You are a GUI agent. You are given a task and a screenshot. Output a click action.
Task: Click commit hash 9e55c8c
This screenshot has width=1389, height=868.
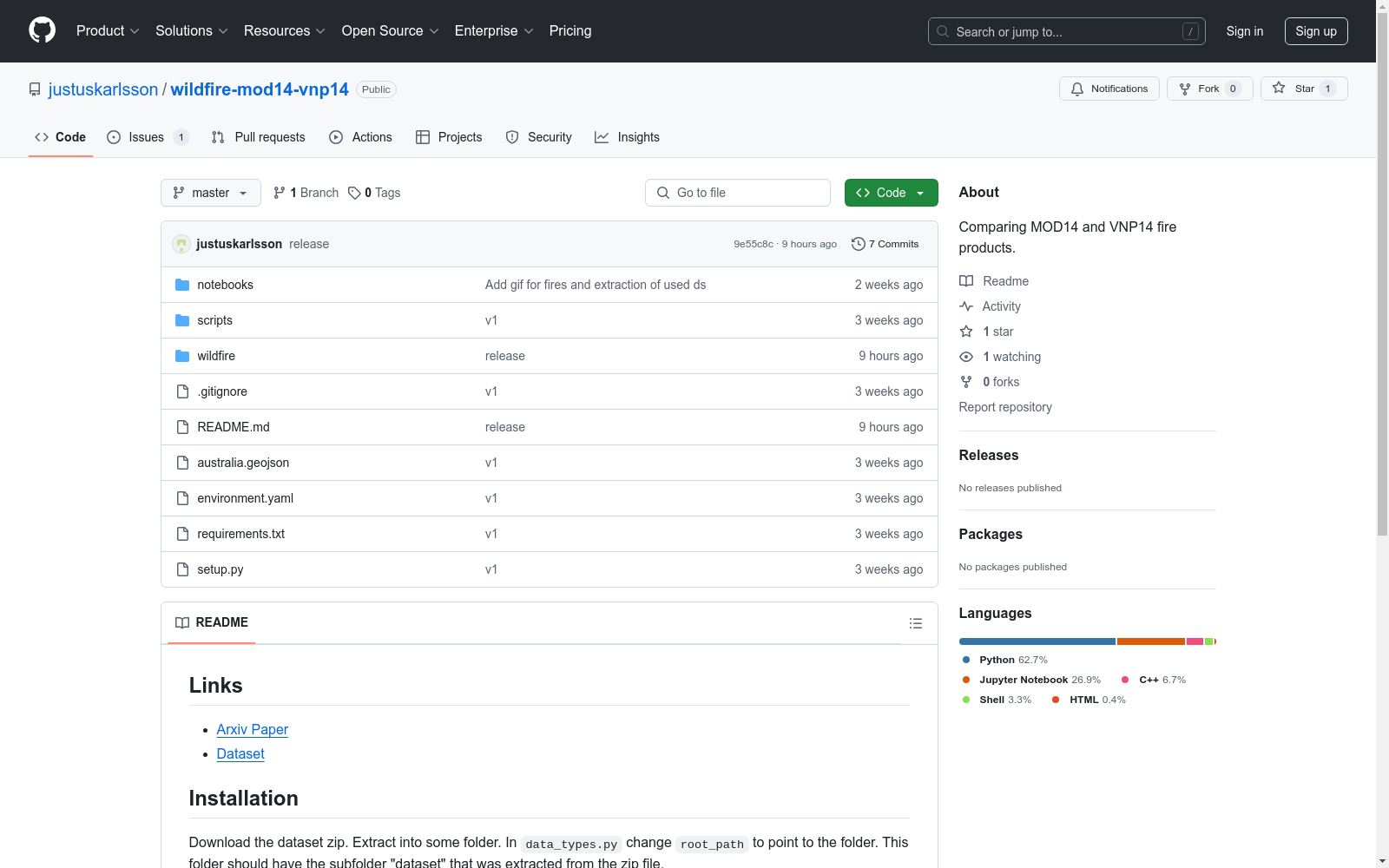(753, 244)
